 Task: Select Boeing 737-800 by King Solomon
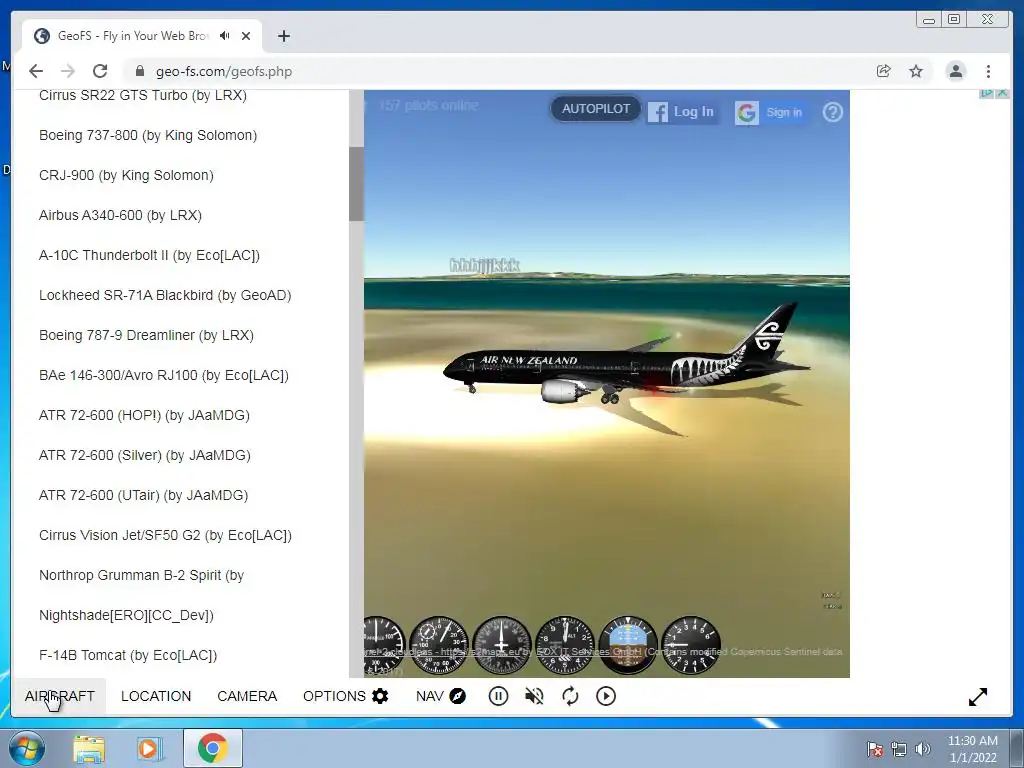[x=148, y=135]
